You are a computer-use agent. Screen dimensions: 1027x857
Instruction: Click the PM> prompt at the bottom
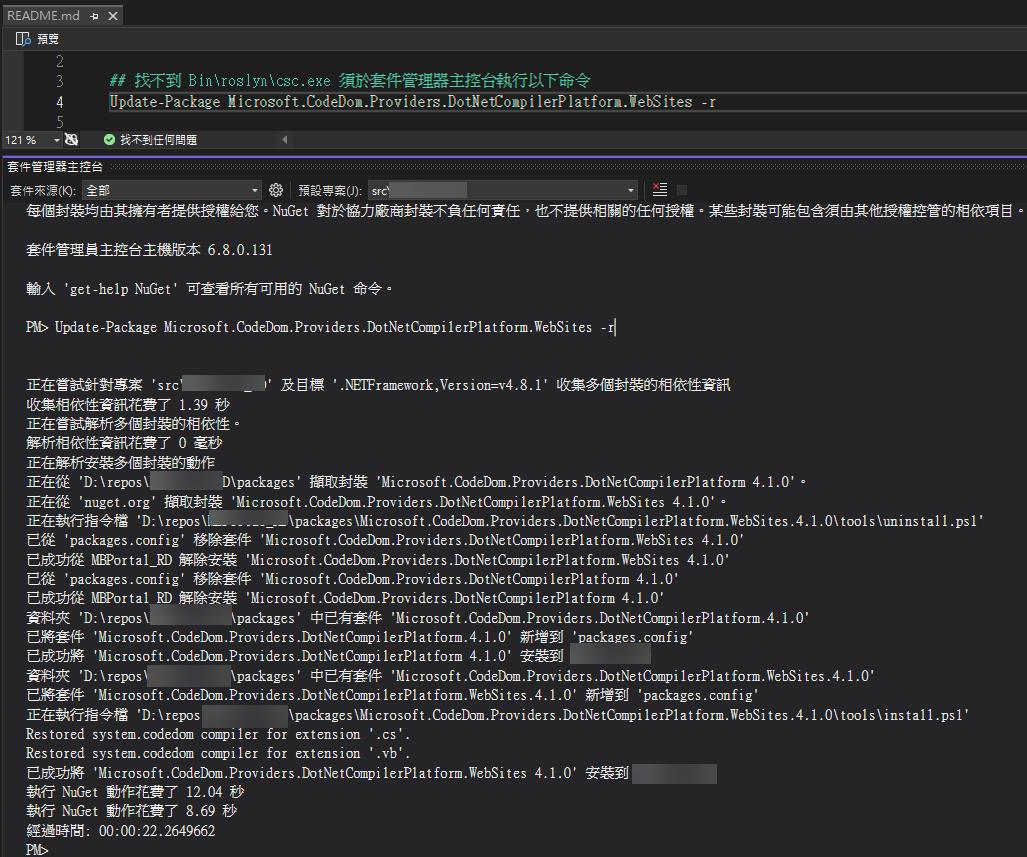tap(37, 849)
